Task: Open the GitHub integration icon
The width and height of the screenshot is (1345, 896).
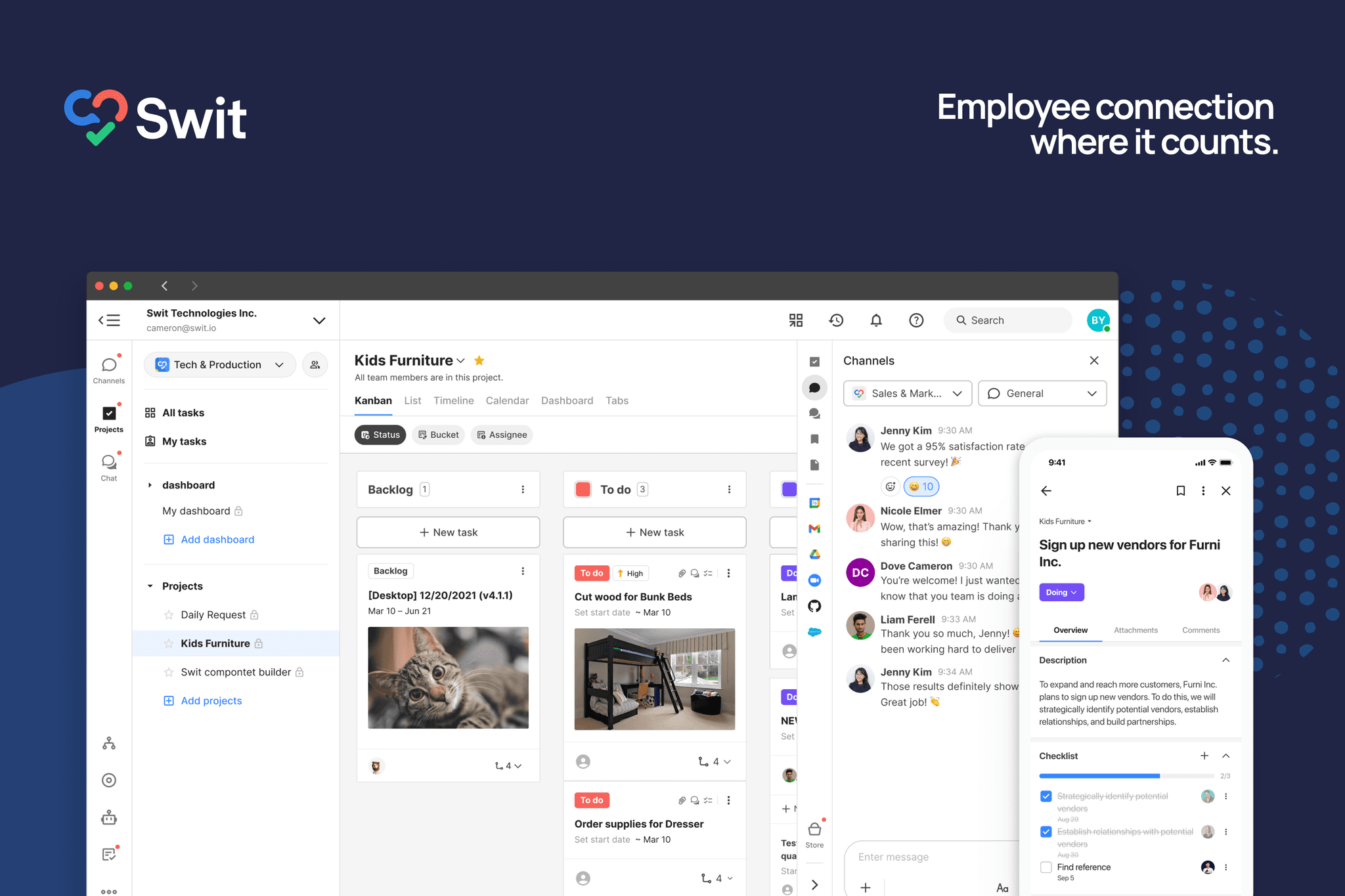Action: tap(814, 606)
